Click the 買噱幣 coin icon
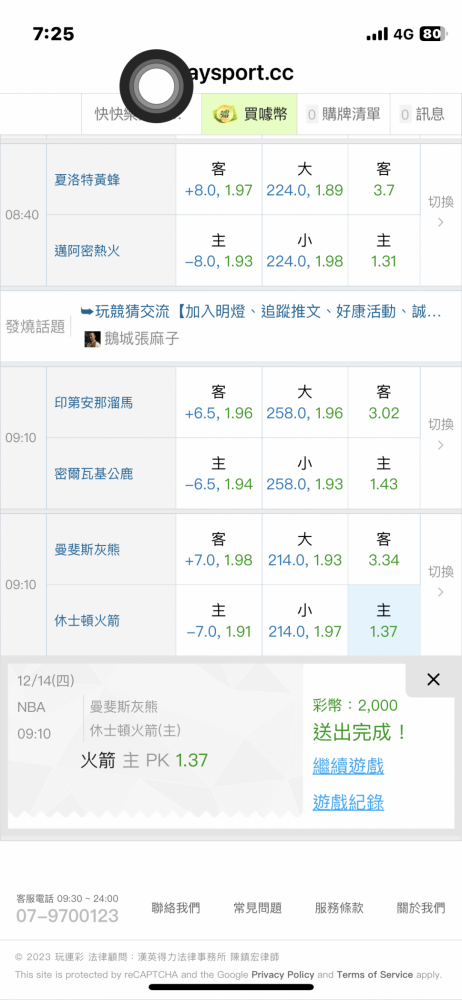 225,115
